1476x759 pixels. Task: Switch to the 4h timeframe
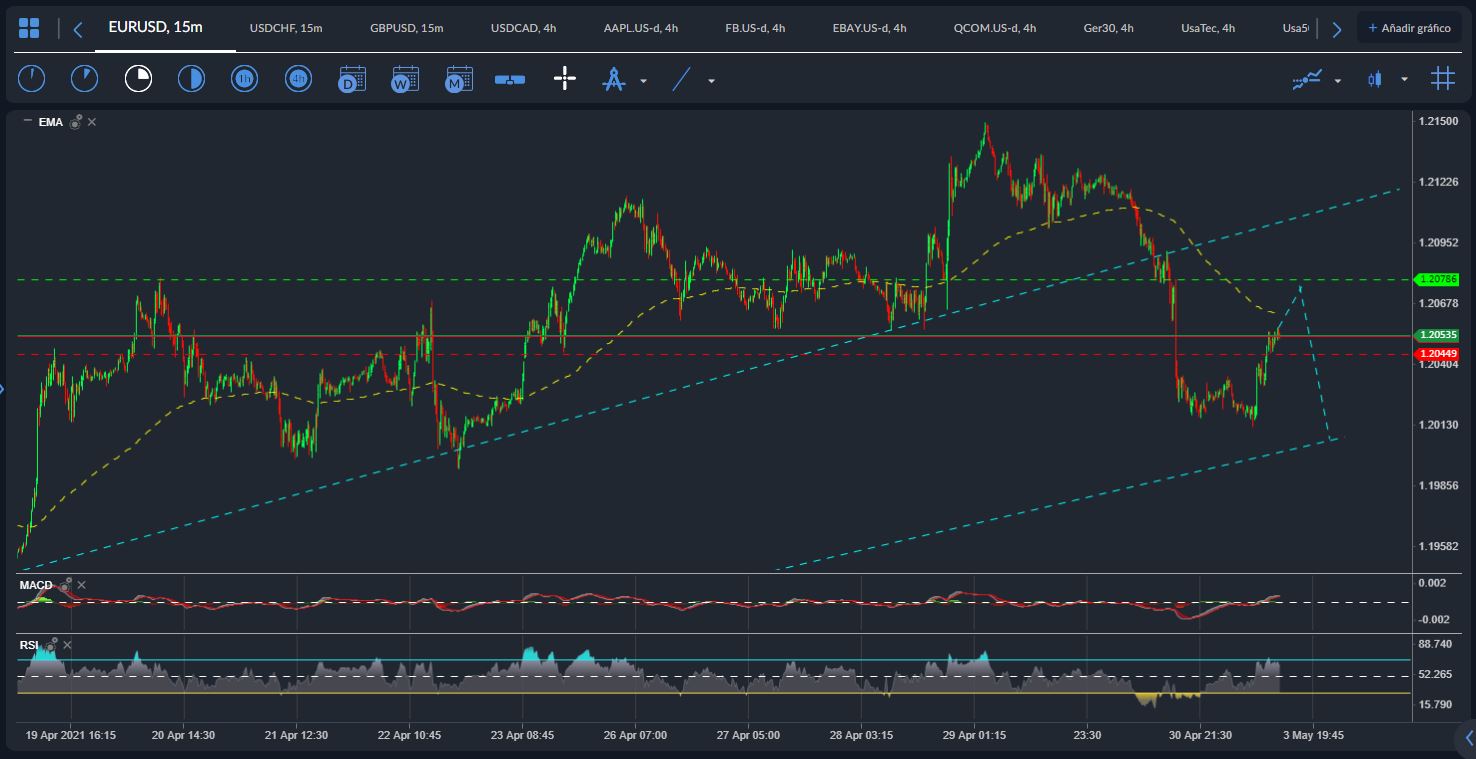click(x=298, y=78)
